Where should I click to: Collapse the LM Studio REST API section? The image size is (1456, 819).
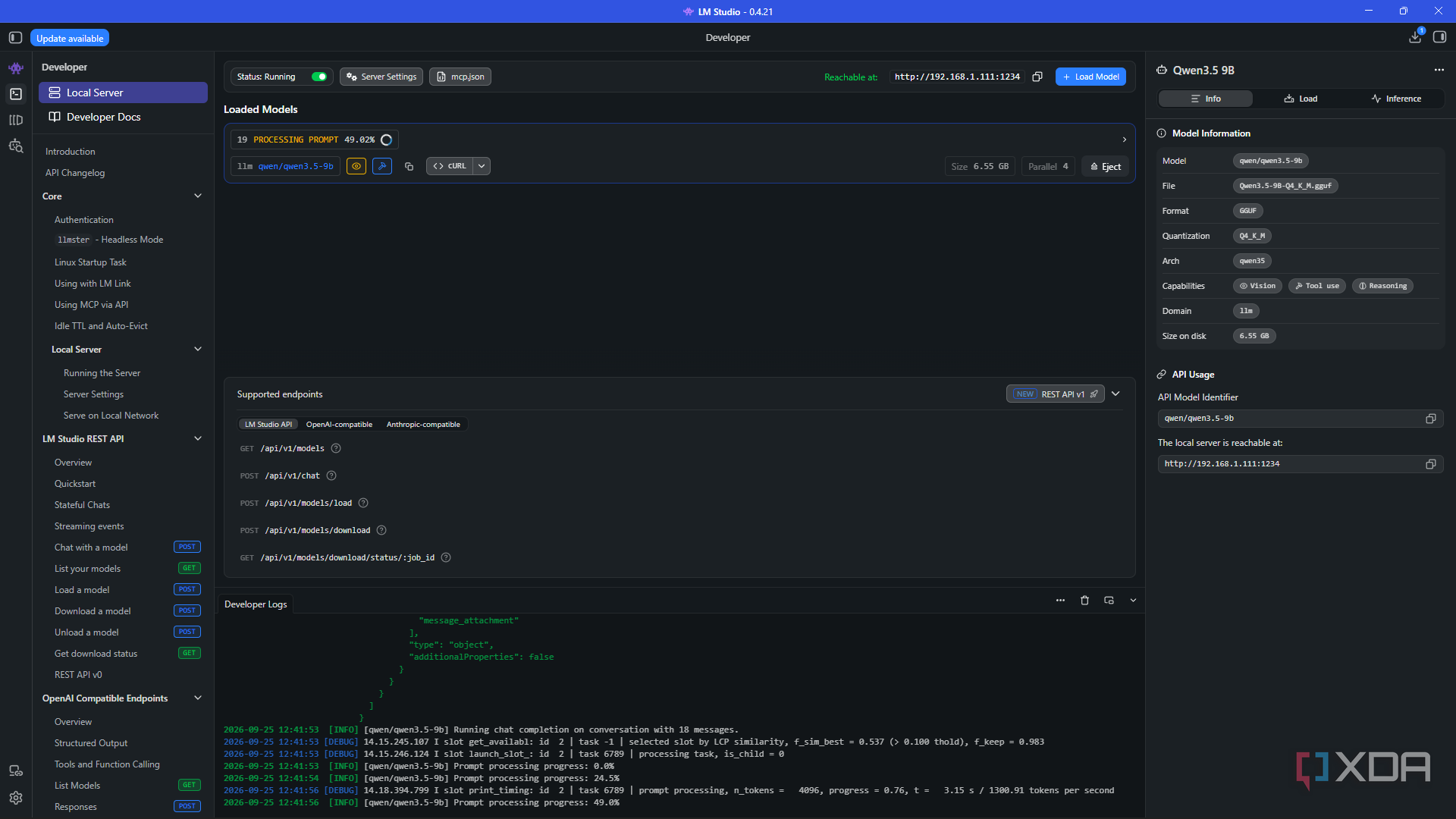(x=198, y=439)
